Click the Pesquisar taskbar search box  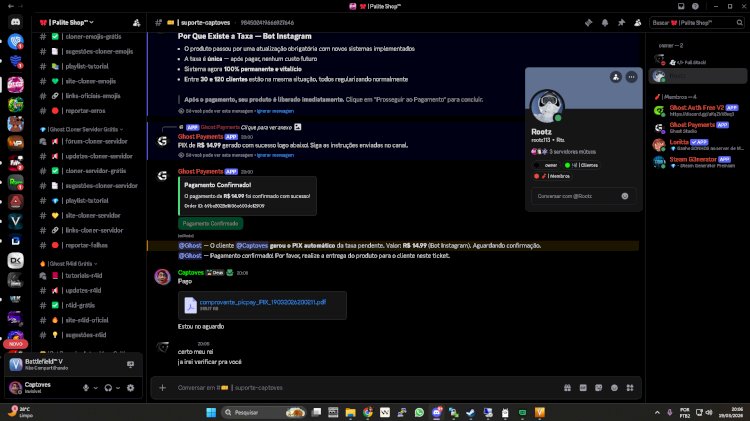[x=264, y=412]
